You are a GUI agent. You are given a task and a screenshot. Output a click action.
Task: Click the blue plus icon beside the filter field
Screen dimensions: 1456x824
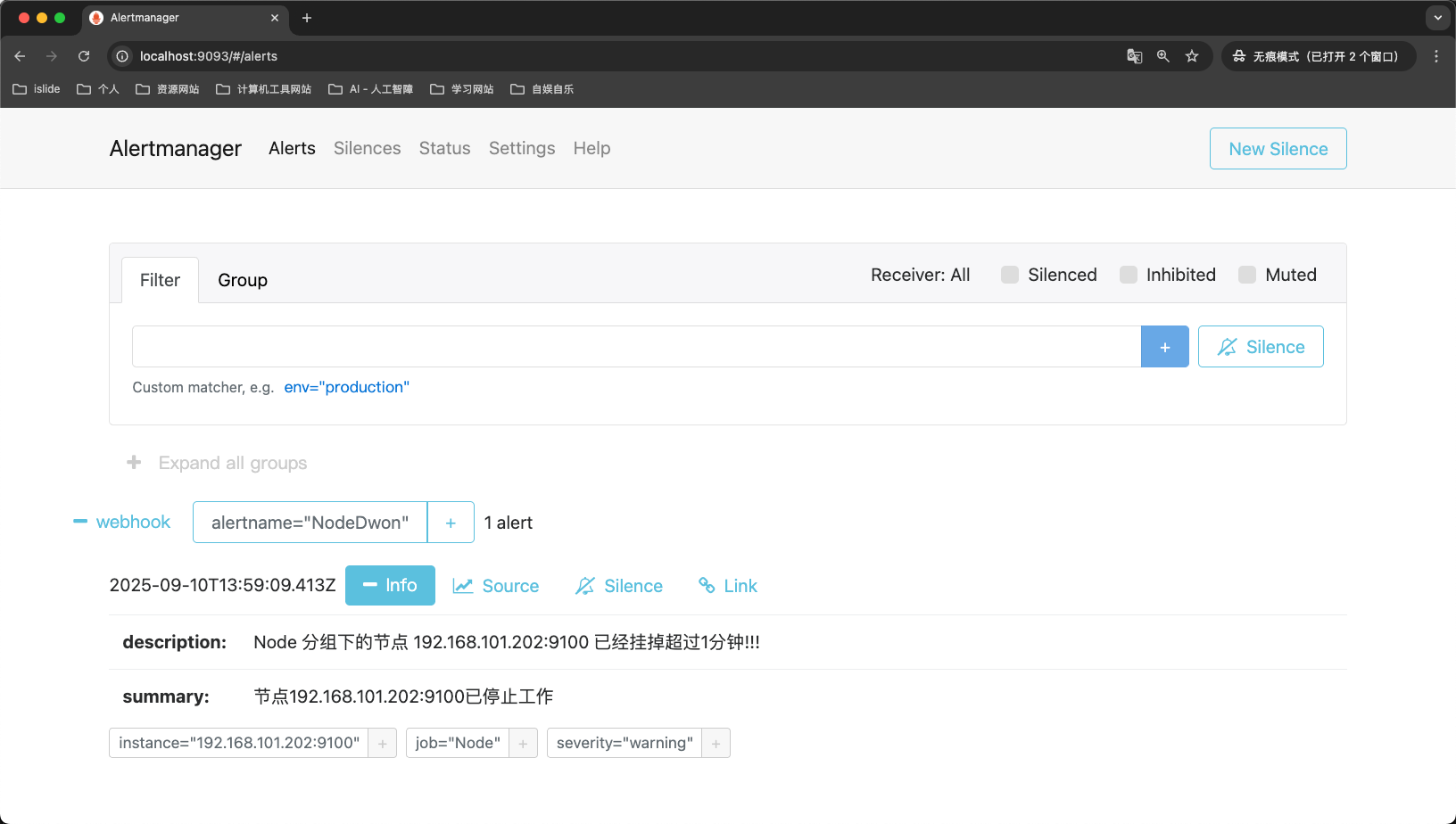1164,346
